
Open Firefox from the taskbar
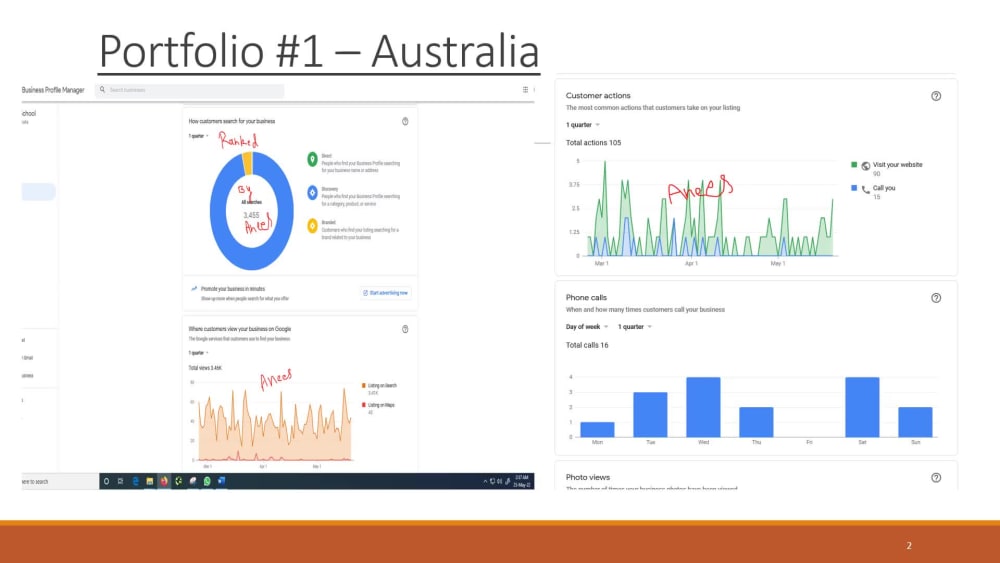point(164,481)
